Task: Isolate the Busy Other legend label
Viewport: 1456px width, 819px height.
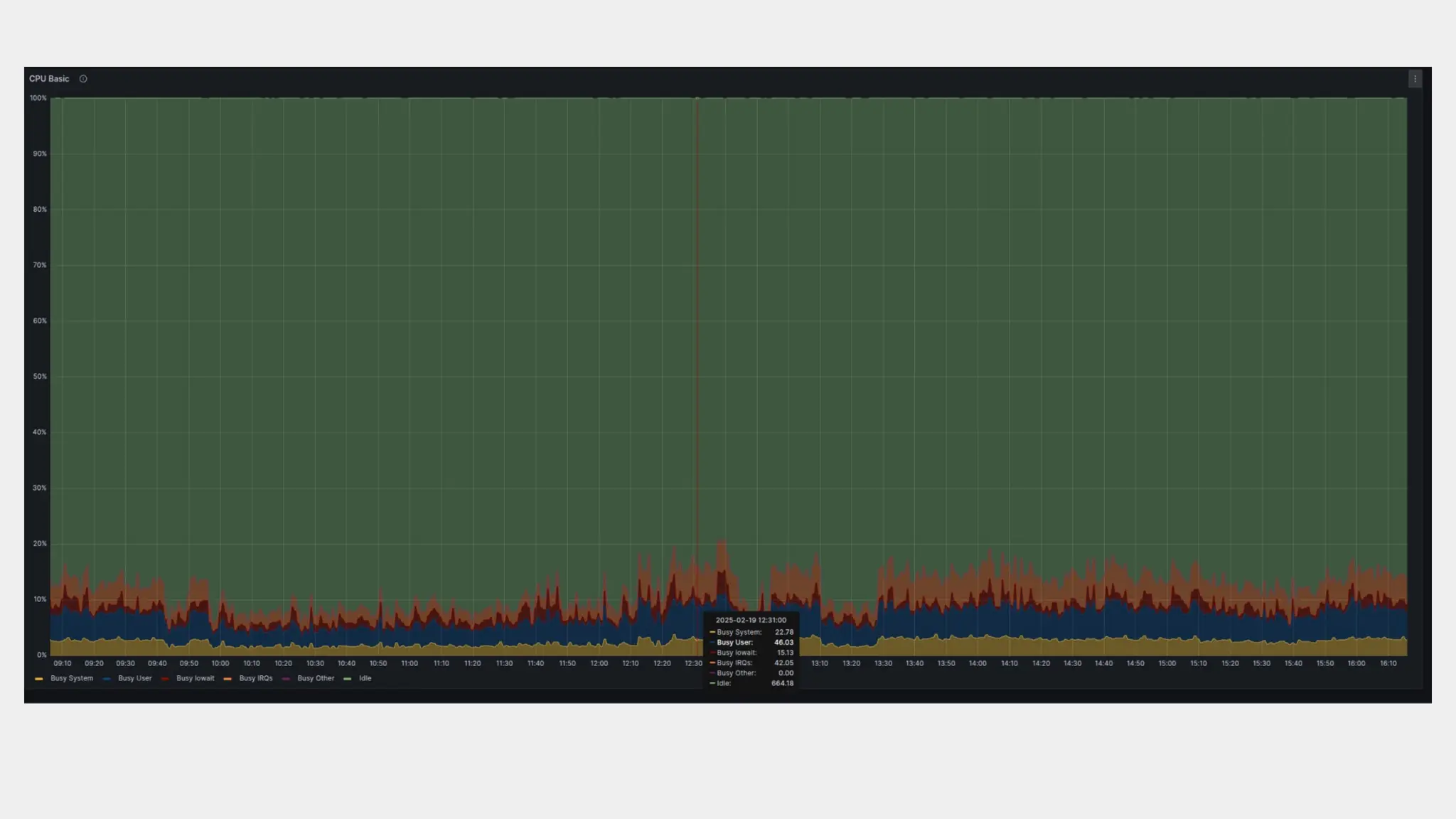Action: pyautogui.click(x=316, y=678)
